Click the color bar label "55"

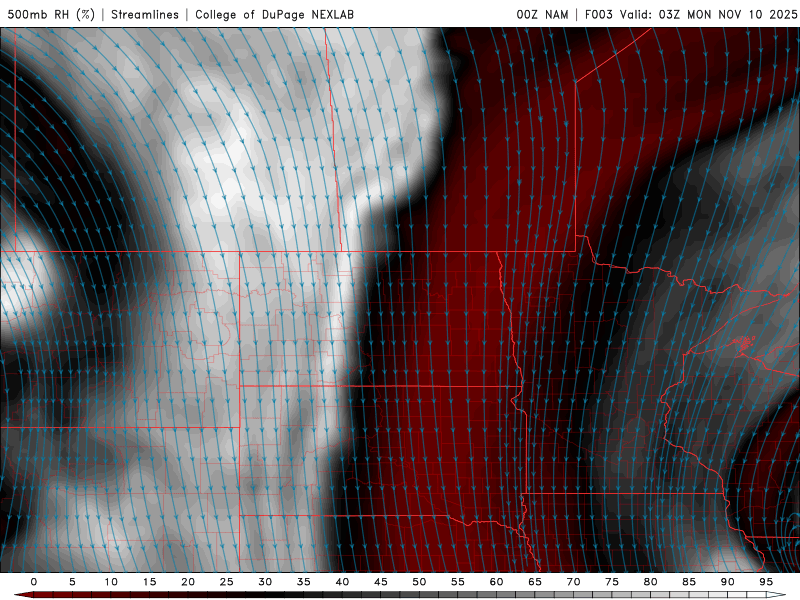coord(458,582)
